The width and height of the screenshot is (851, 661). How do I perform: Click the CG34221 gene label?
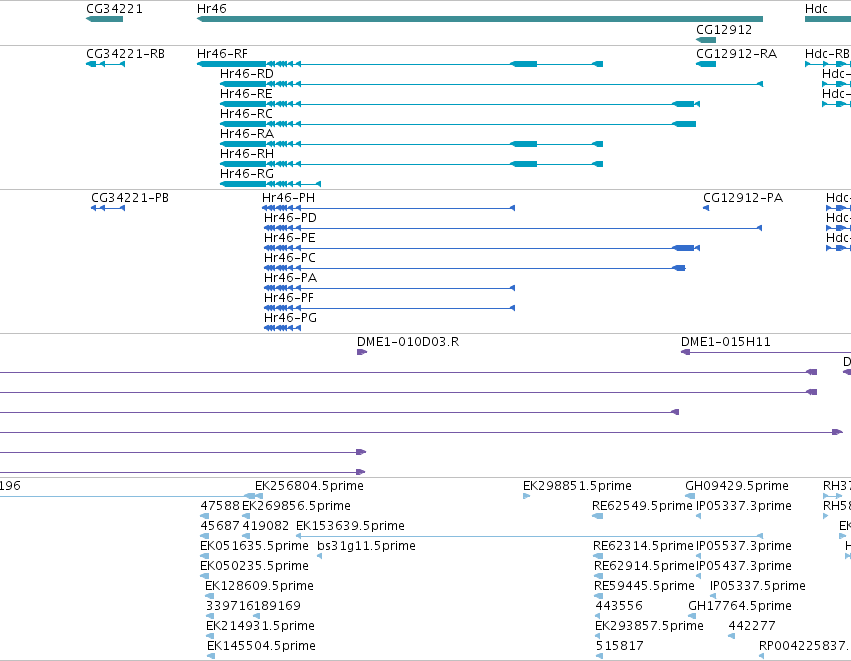click(x=115, y=9)
